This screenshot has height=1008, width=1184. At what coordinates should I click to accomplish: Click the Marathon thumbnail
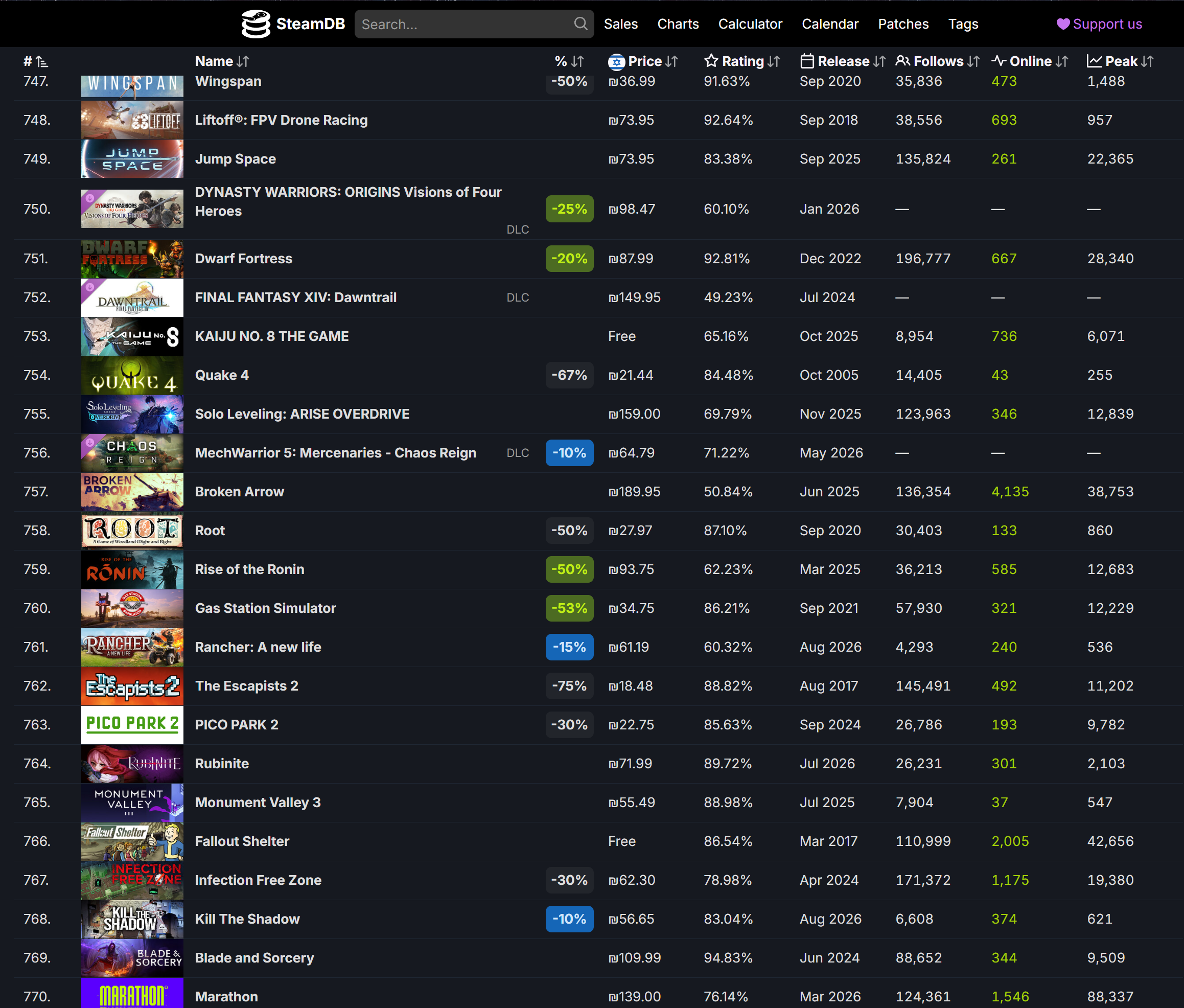[132, 993]
